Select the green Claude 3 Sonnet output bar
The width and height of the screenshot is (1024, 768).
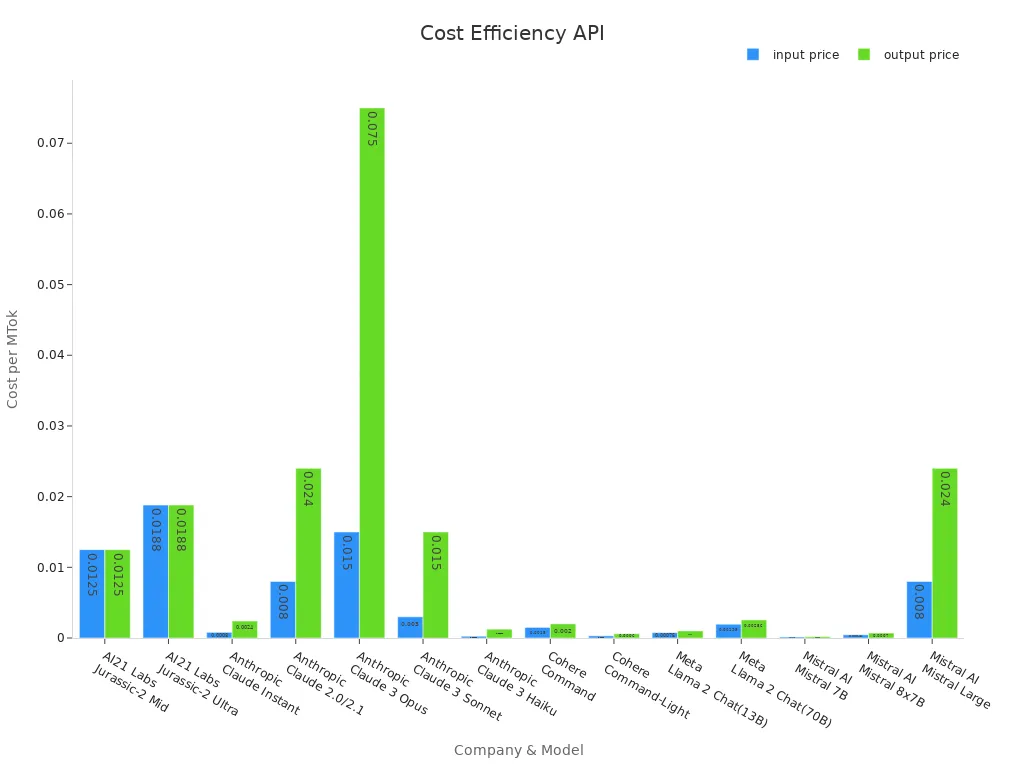(436, 585)
